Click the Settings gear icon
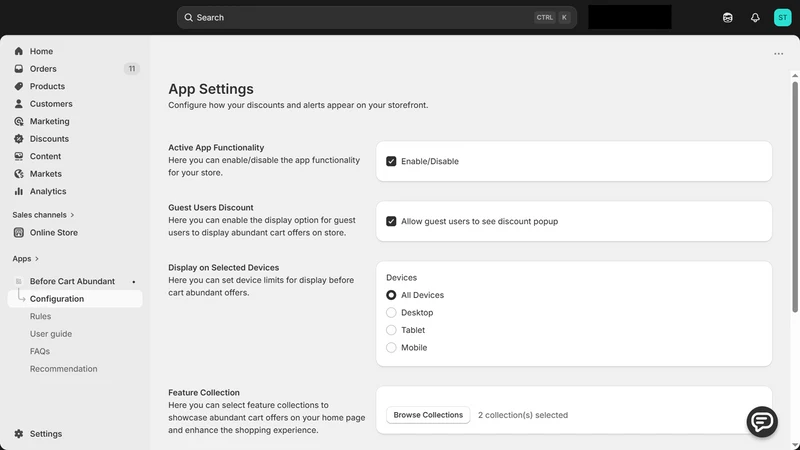The height and width of the screenshot is (450, 800). coord(19,434)
